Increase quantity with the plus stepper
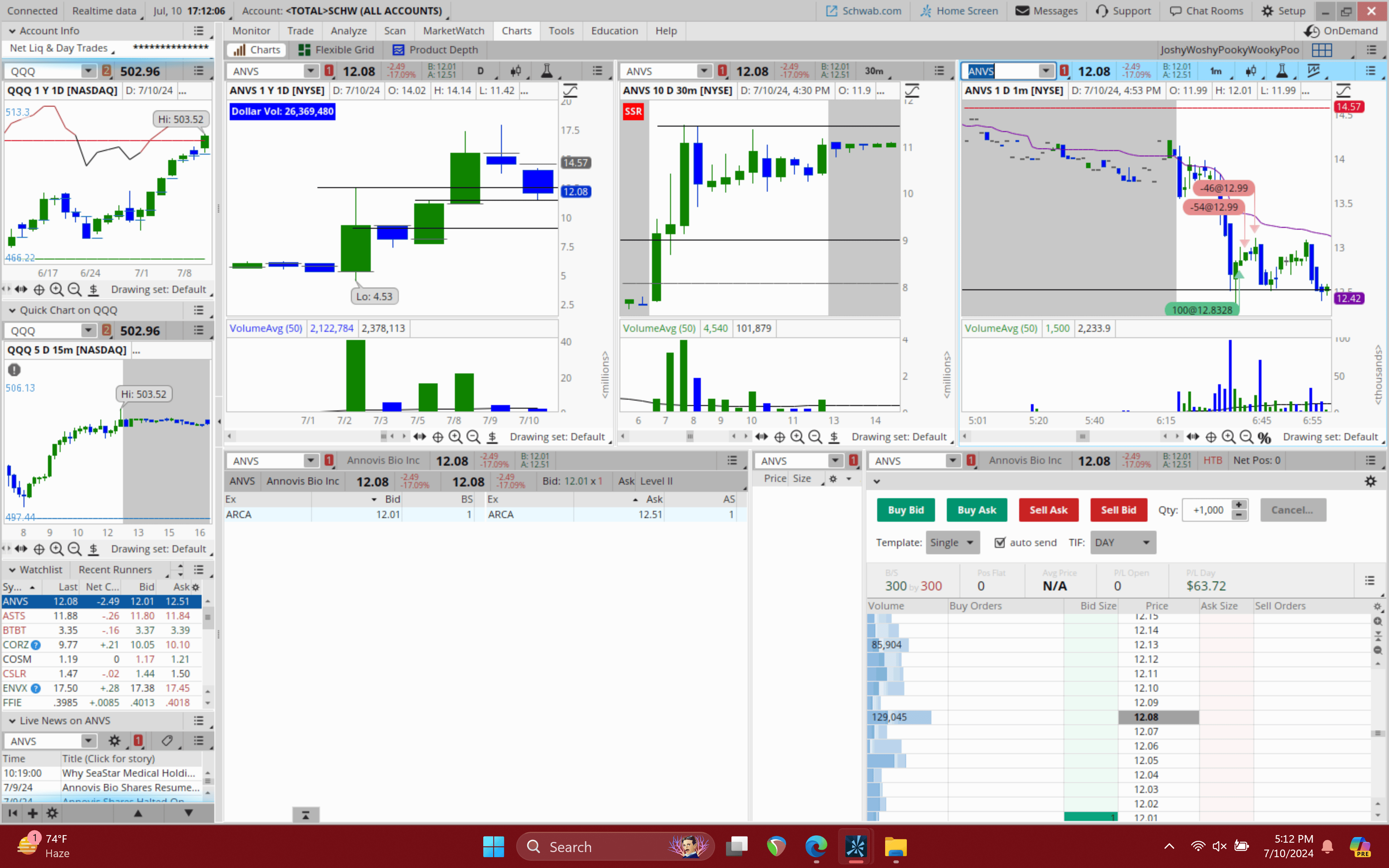 pos(1239,505)
